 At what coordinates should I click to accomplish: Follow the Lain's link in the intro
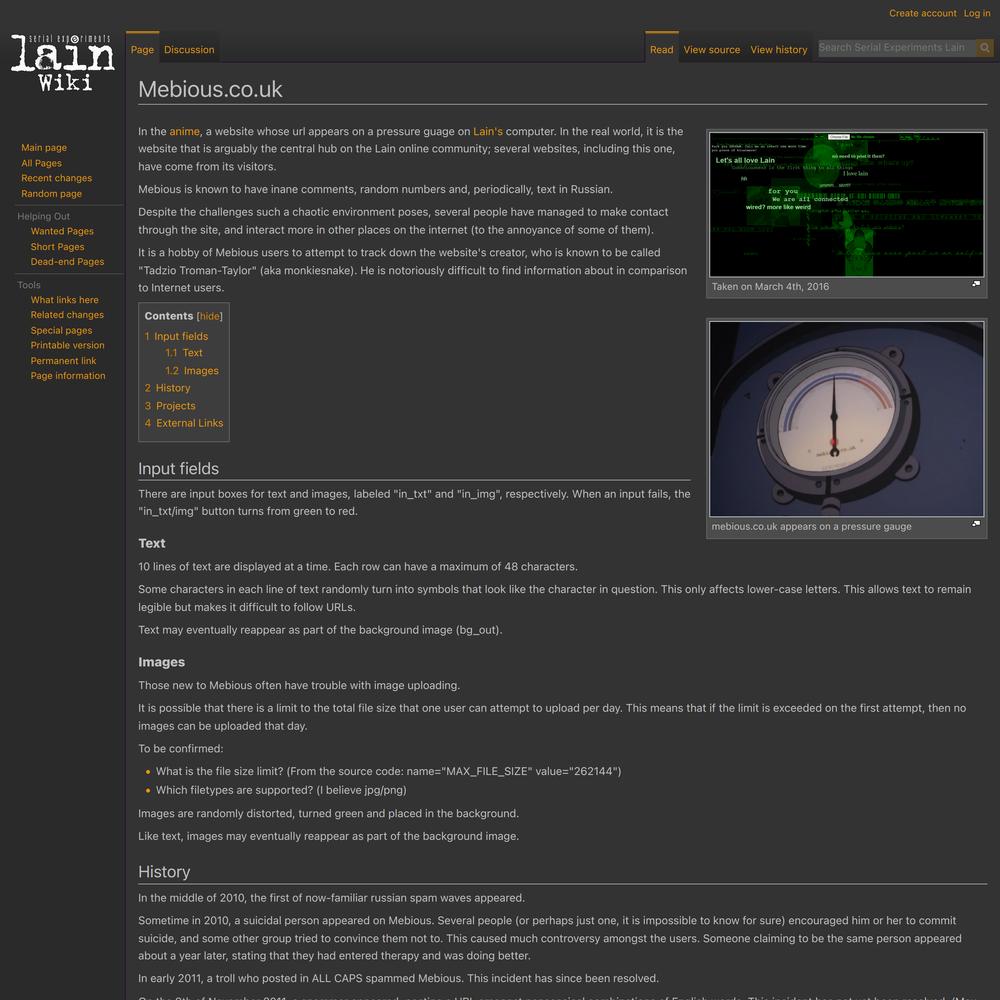pyautogui.click(x=487, y=131)
